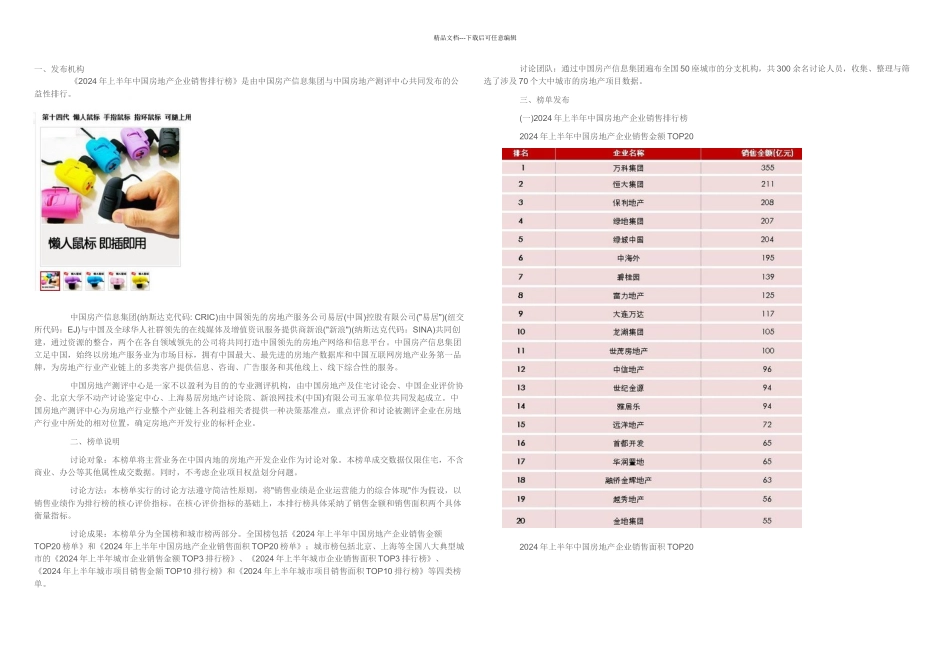Viewport: 950px width, 672px height.
Task: Click the ad title 第十四代 懒人鼠标 手指鼠标
Action: (x=116, y=117)
